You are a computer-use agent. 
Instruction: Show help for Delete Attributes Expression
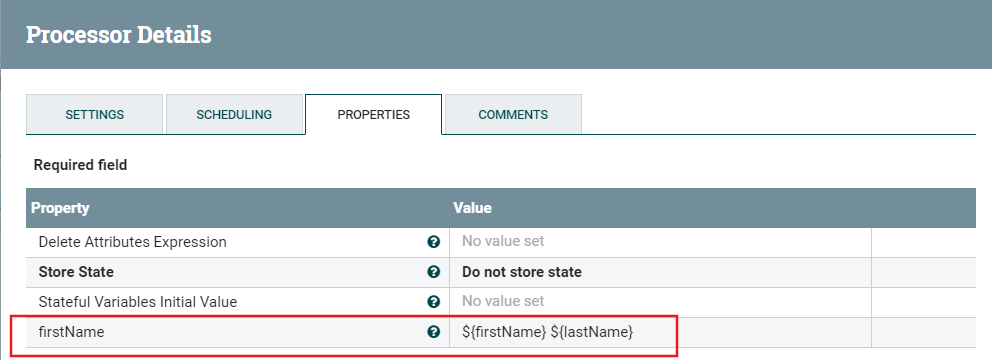[x=433, y=241]
